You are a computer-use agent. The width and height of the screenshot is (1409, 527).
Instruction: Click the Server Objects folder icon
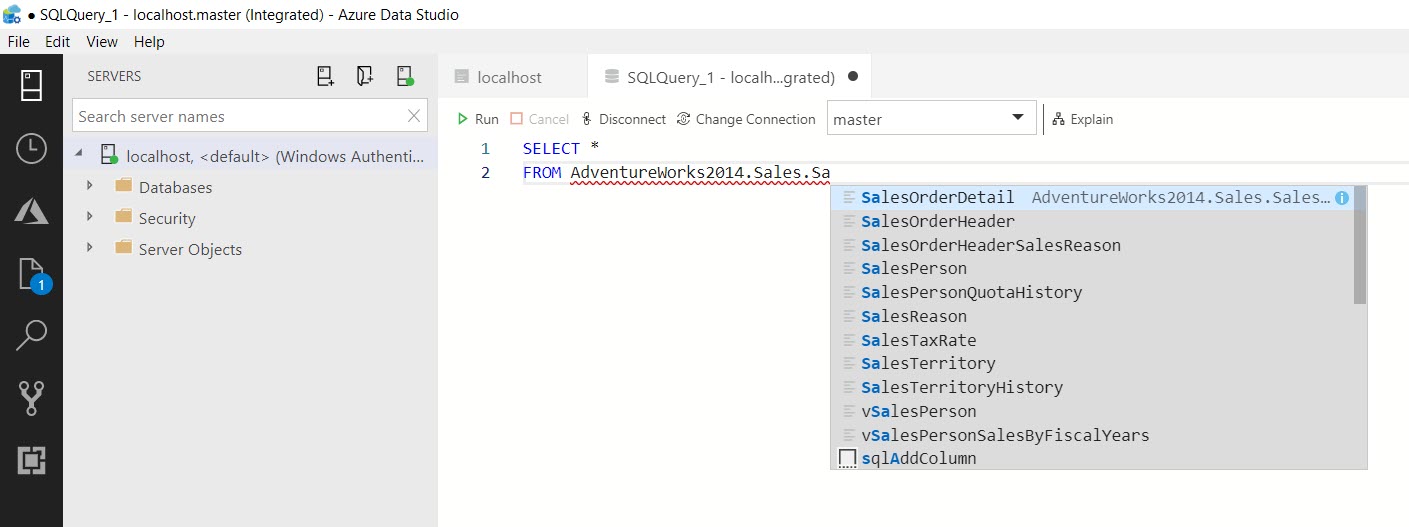(124, 248)
